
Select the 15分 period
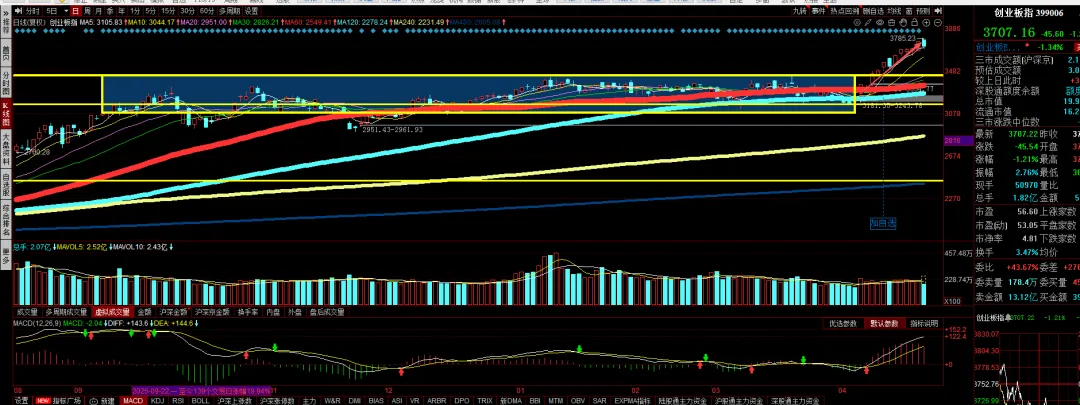168,11
